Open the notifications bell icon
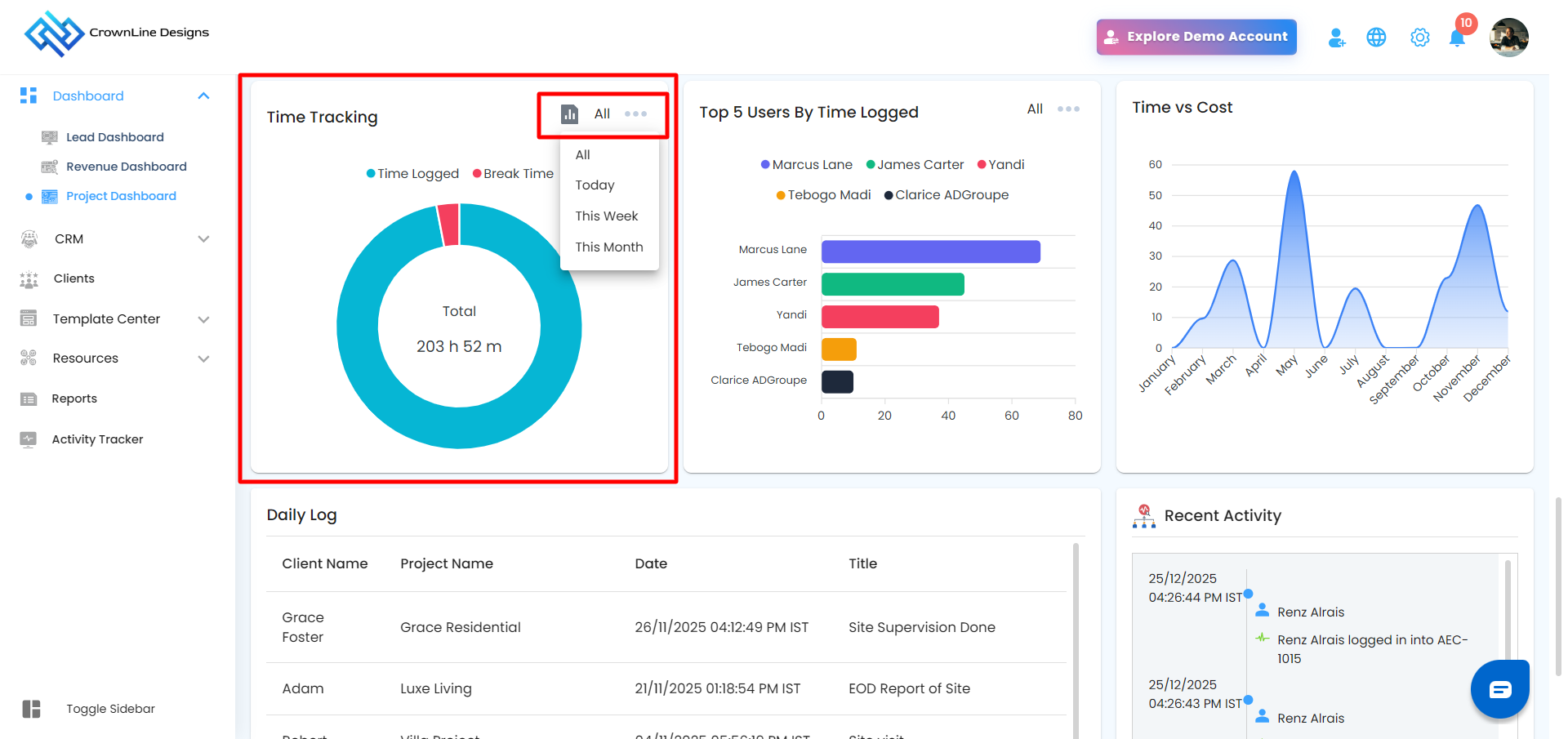The image size is (1568, 739). pyautogui.click(x=1457, y=38)
